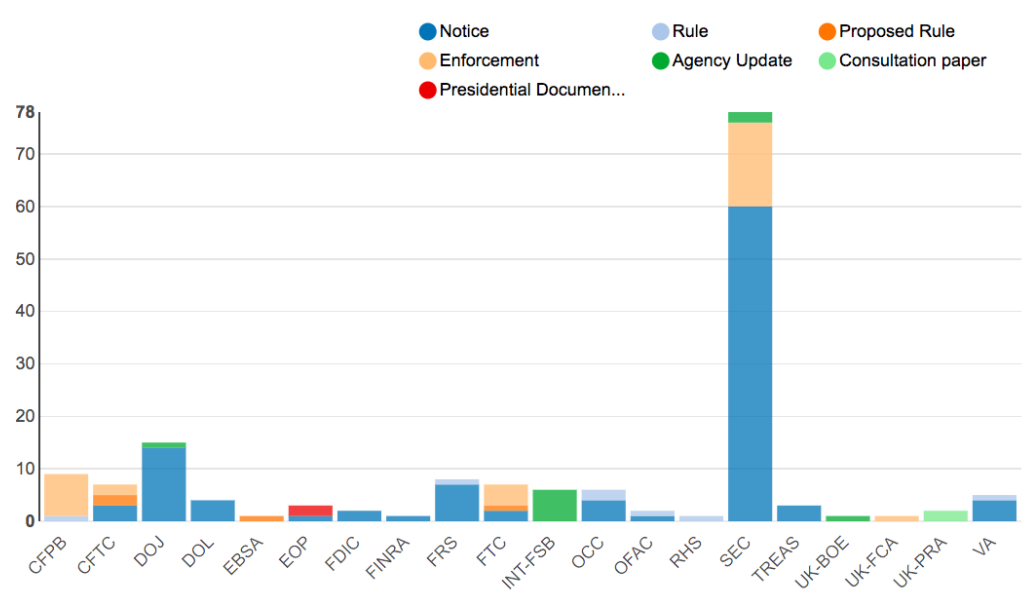
Task: Click the FDIC axis label
Action: click(x=342, y=554)
